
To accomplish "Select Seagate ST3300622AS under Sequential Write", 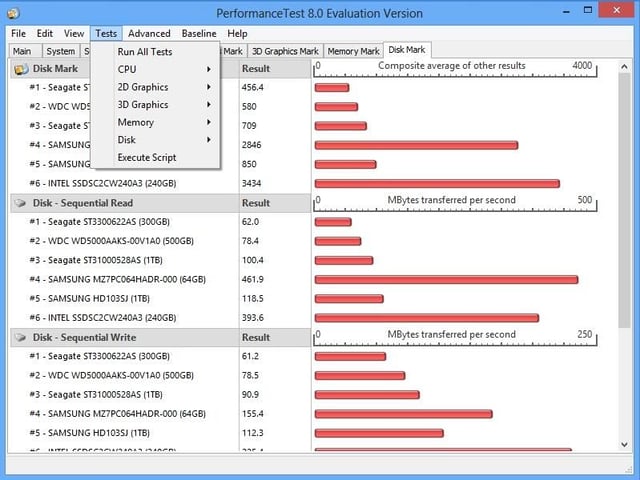I will (x=99, y=356).
